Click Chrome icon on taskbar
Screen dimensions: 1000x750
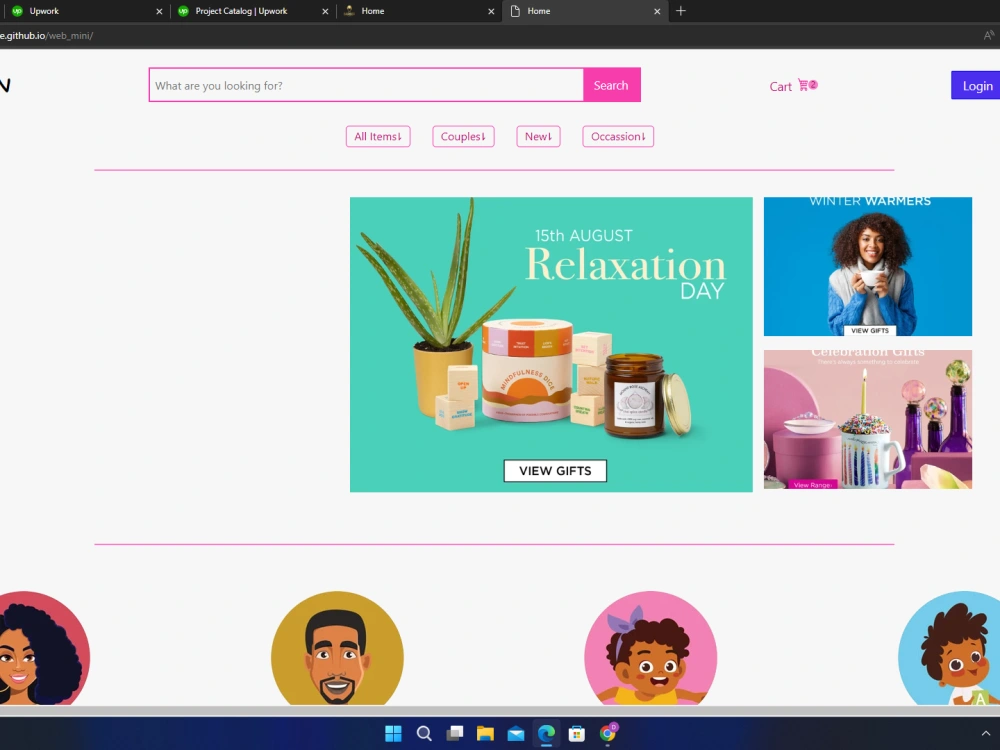[x=608, y=733]
